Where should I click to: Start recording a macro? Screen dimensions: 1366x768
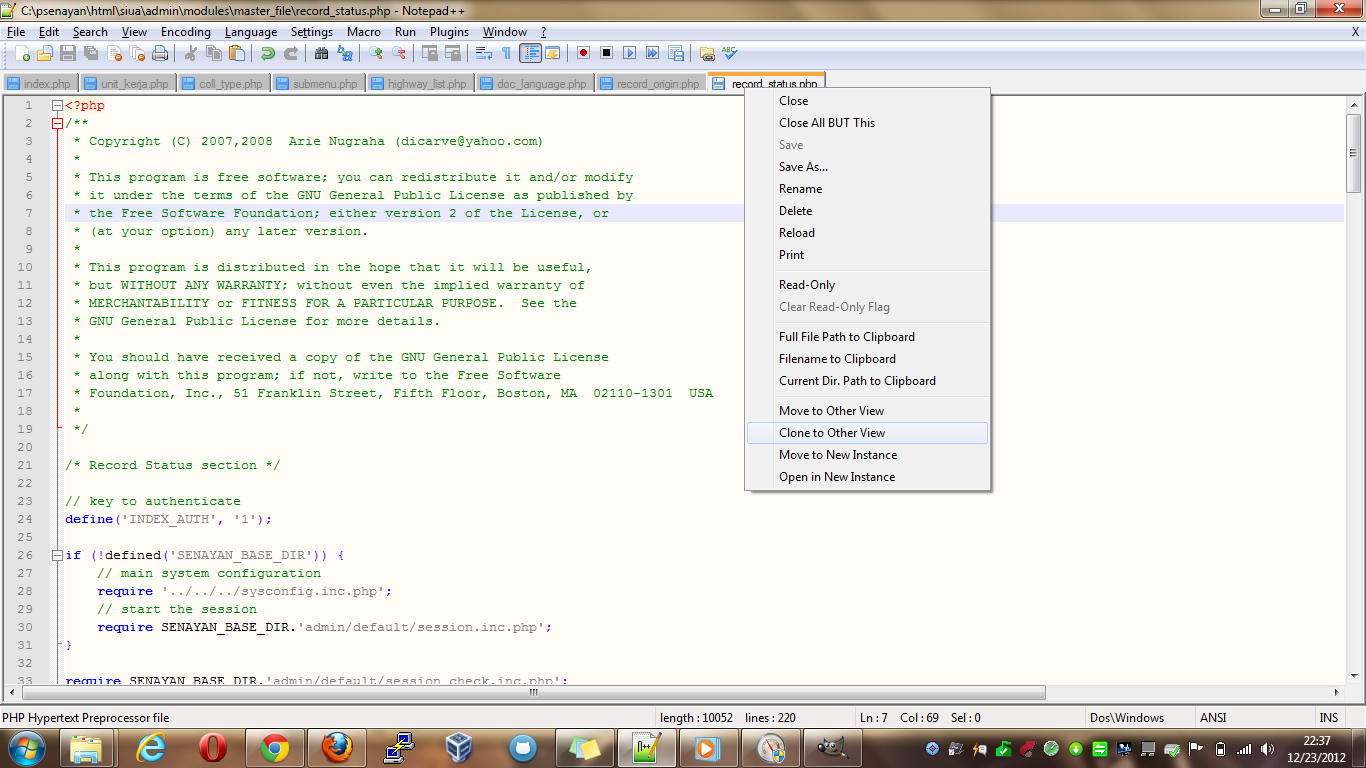[x=582, y=53]
